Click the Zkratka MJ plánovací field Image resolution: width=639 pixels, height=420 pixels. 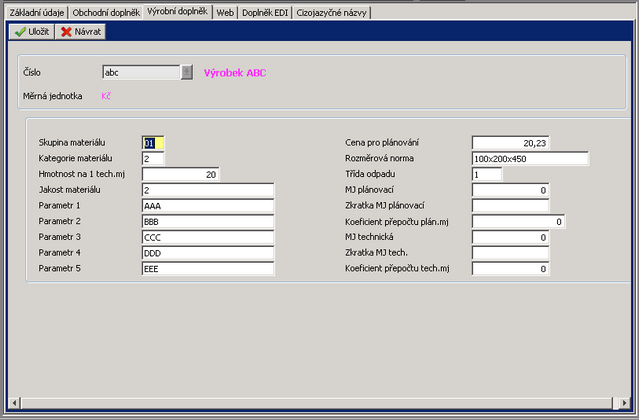click(x=510, y=206)
